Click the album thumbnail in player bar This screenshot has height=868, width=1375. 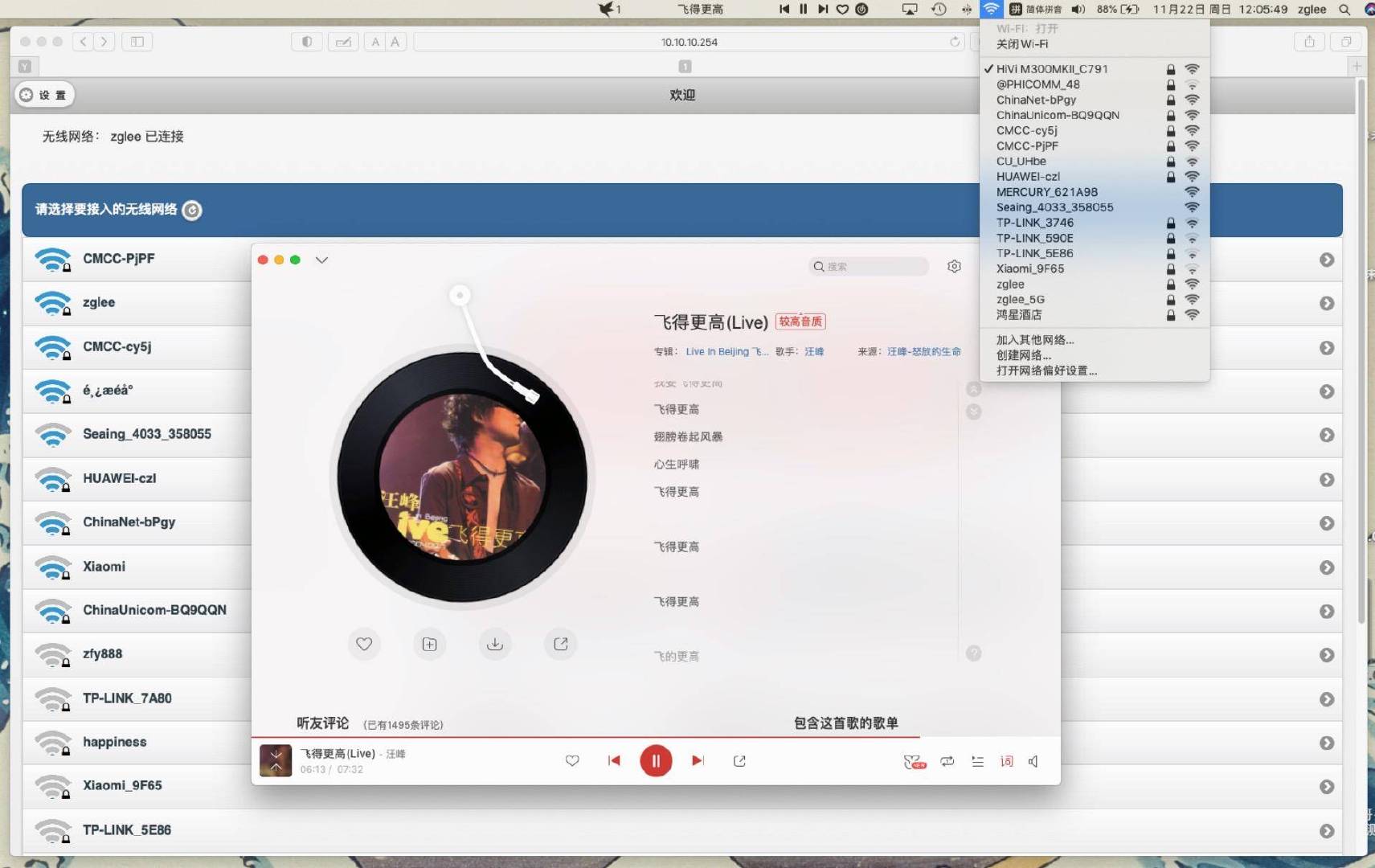(276, 761)
